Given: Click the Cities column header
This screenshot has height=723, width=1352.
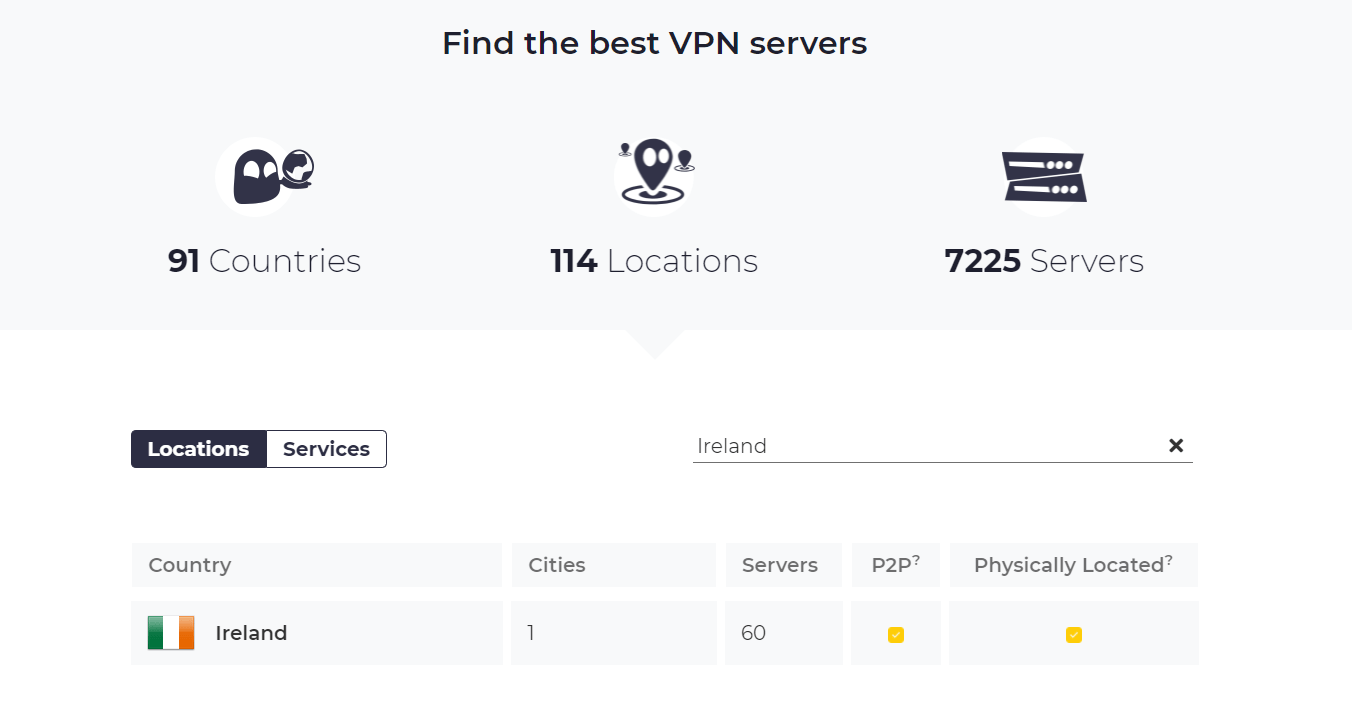Looking at the screenshot, I should 556,565.
